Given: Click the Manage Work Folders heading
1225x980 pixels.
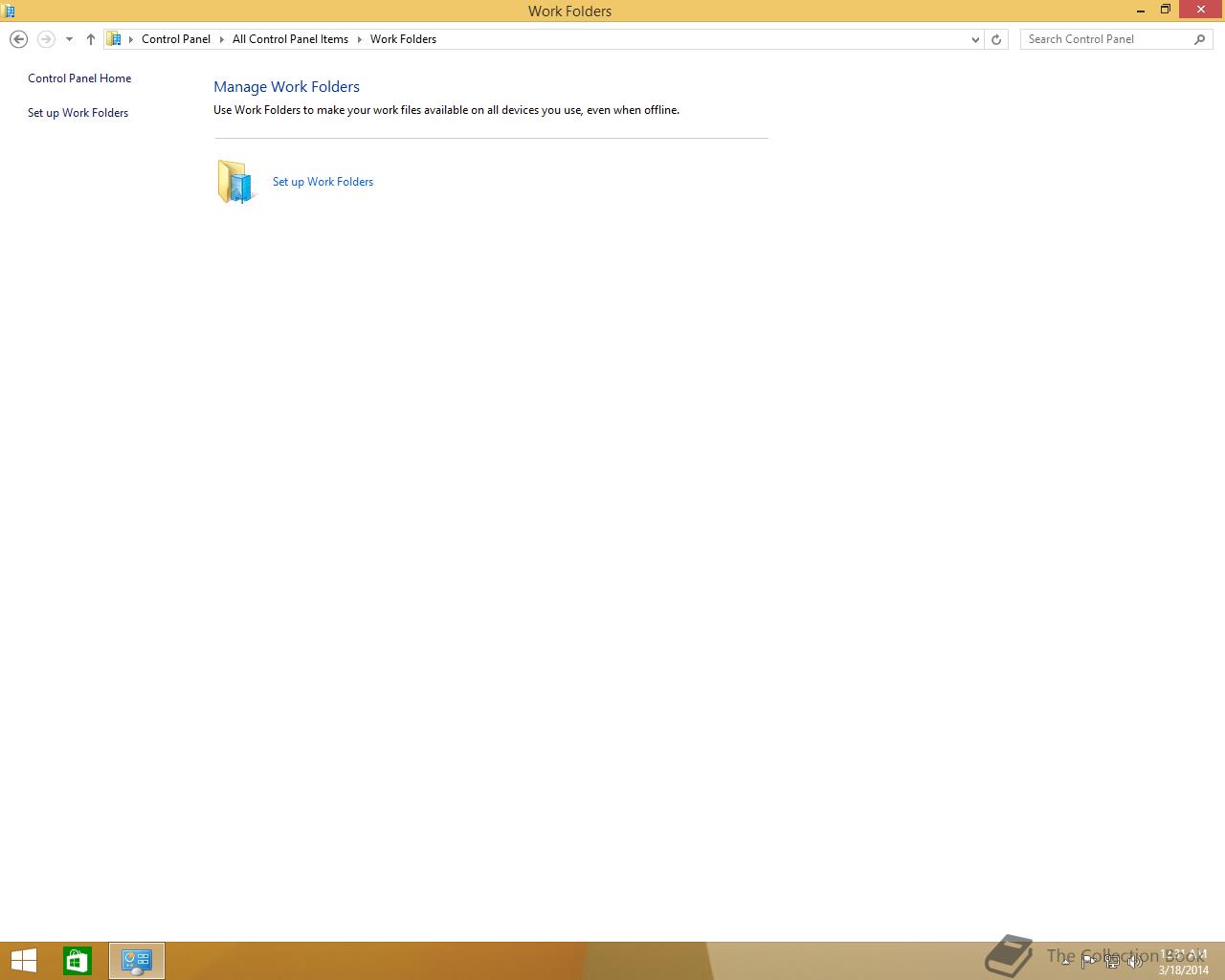Looking at the screenshot, I should pos(286,87).
